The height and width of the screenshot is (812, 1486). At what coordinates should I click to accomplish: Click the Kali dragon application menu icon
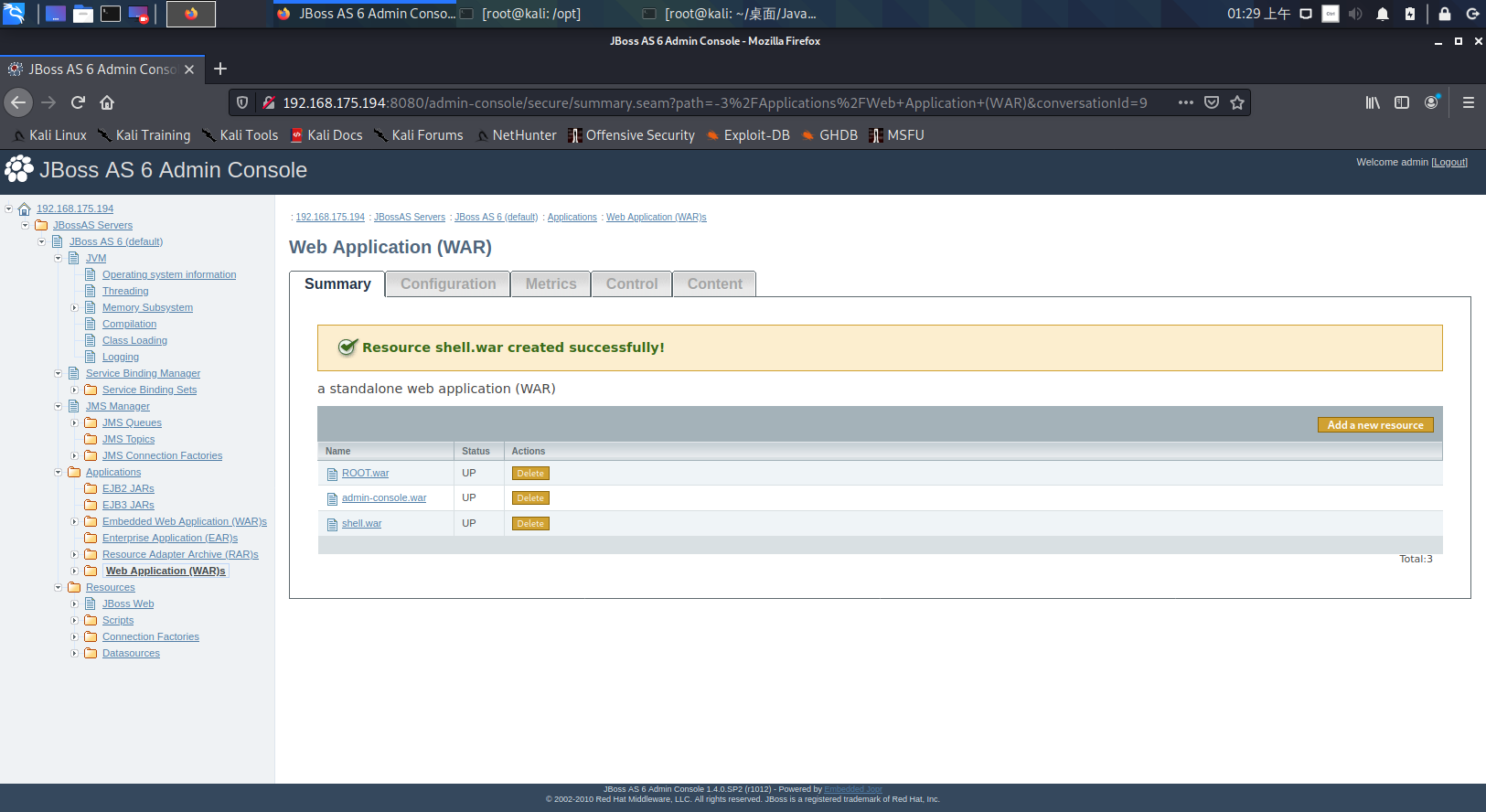[x=14, y=14]
